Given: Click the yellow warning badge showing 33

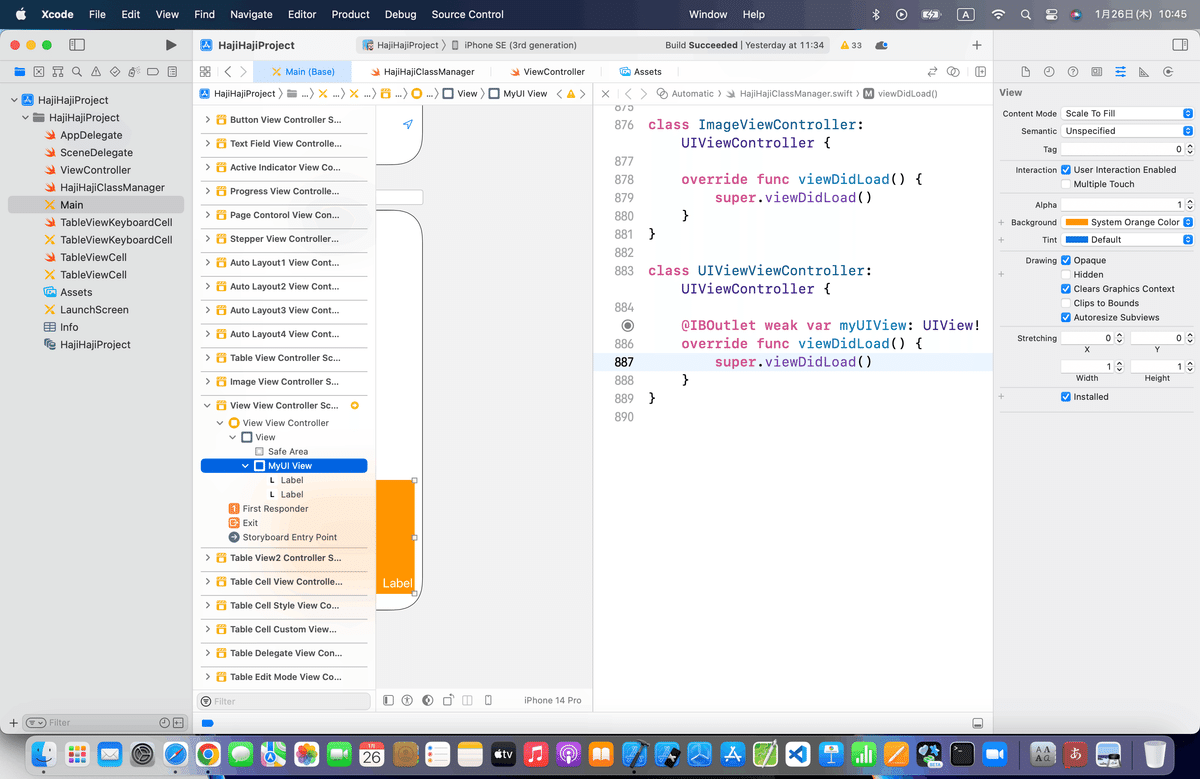Looking at the screenshot, I should coord(850,46).
